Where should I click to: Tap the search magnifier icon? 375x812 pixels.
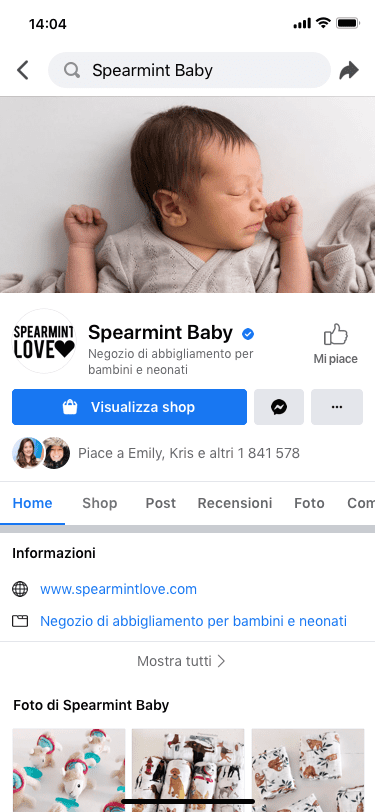[72, 70]
